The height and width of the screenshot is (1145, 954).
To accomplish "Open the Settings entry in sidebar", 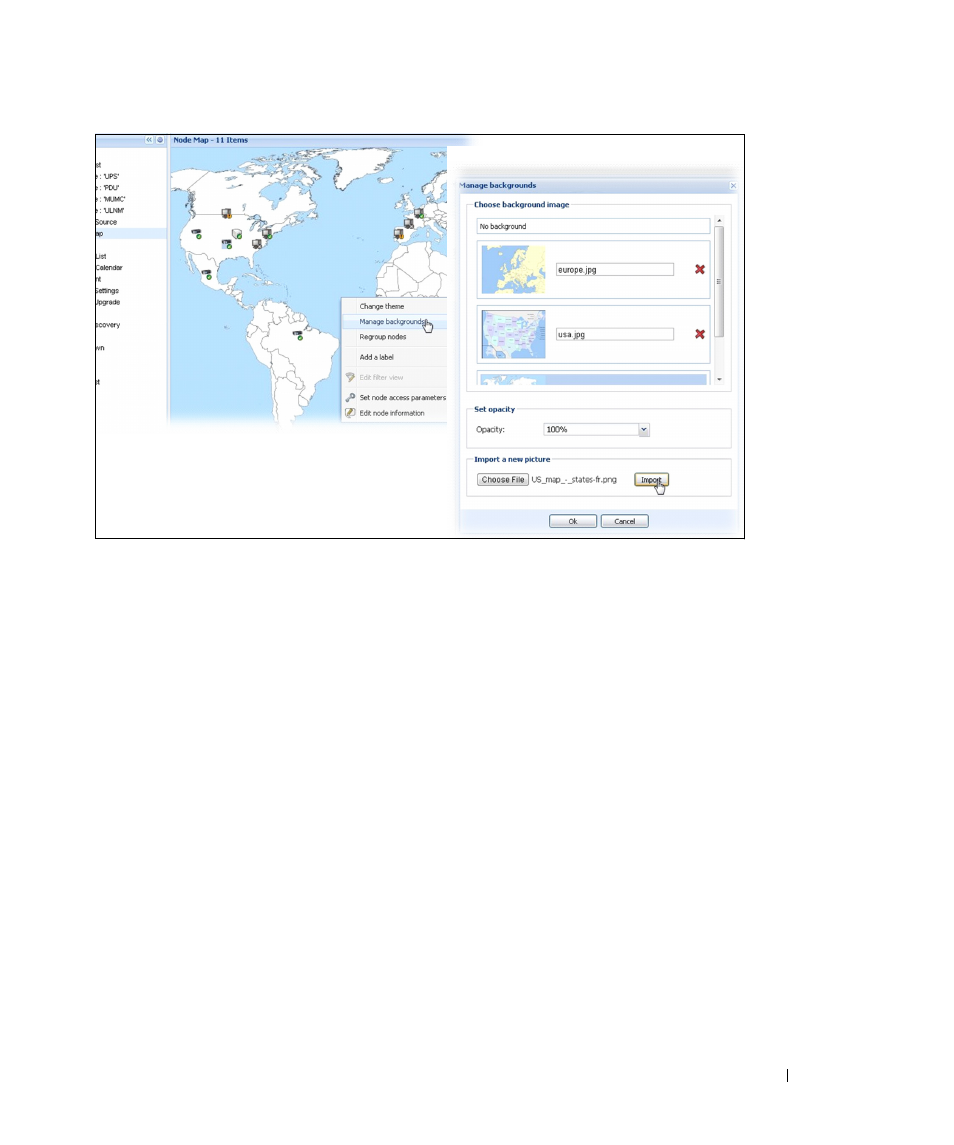I will (x=107, y=291).
